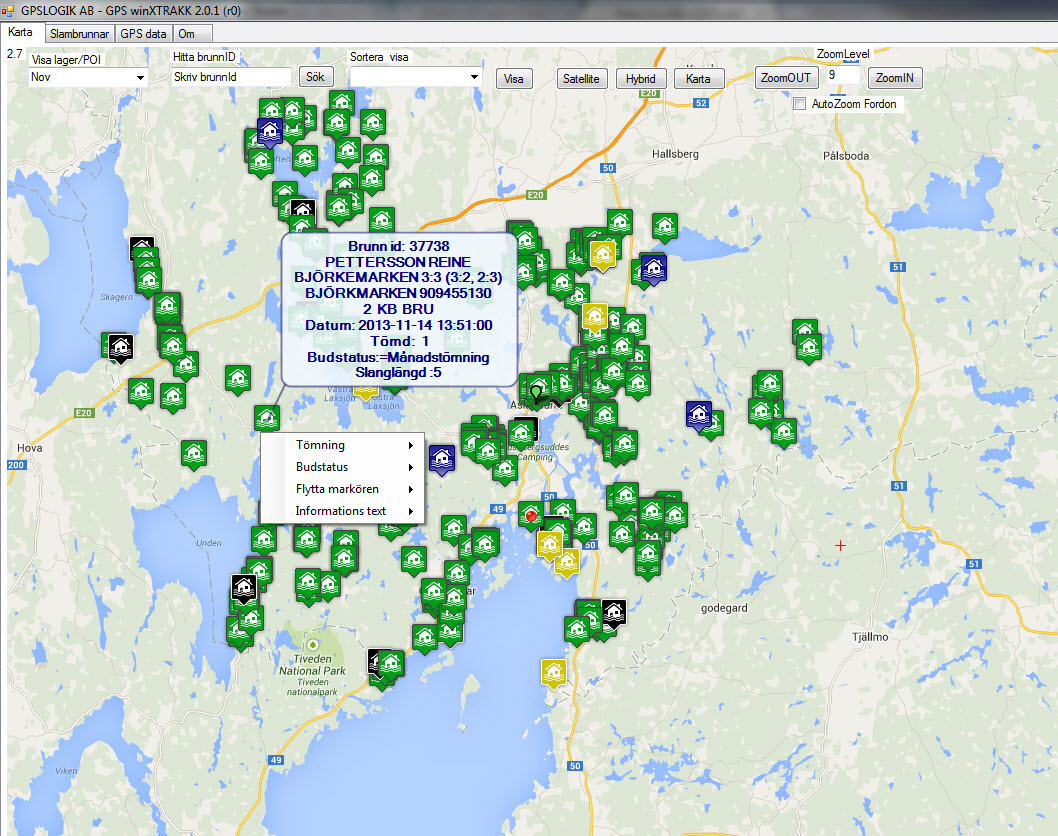The height and width of the screenshot is (836, 1058).
Task: Click the green house marker nearest Hova
Action: [x=194, y=453]
